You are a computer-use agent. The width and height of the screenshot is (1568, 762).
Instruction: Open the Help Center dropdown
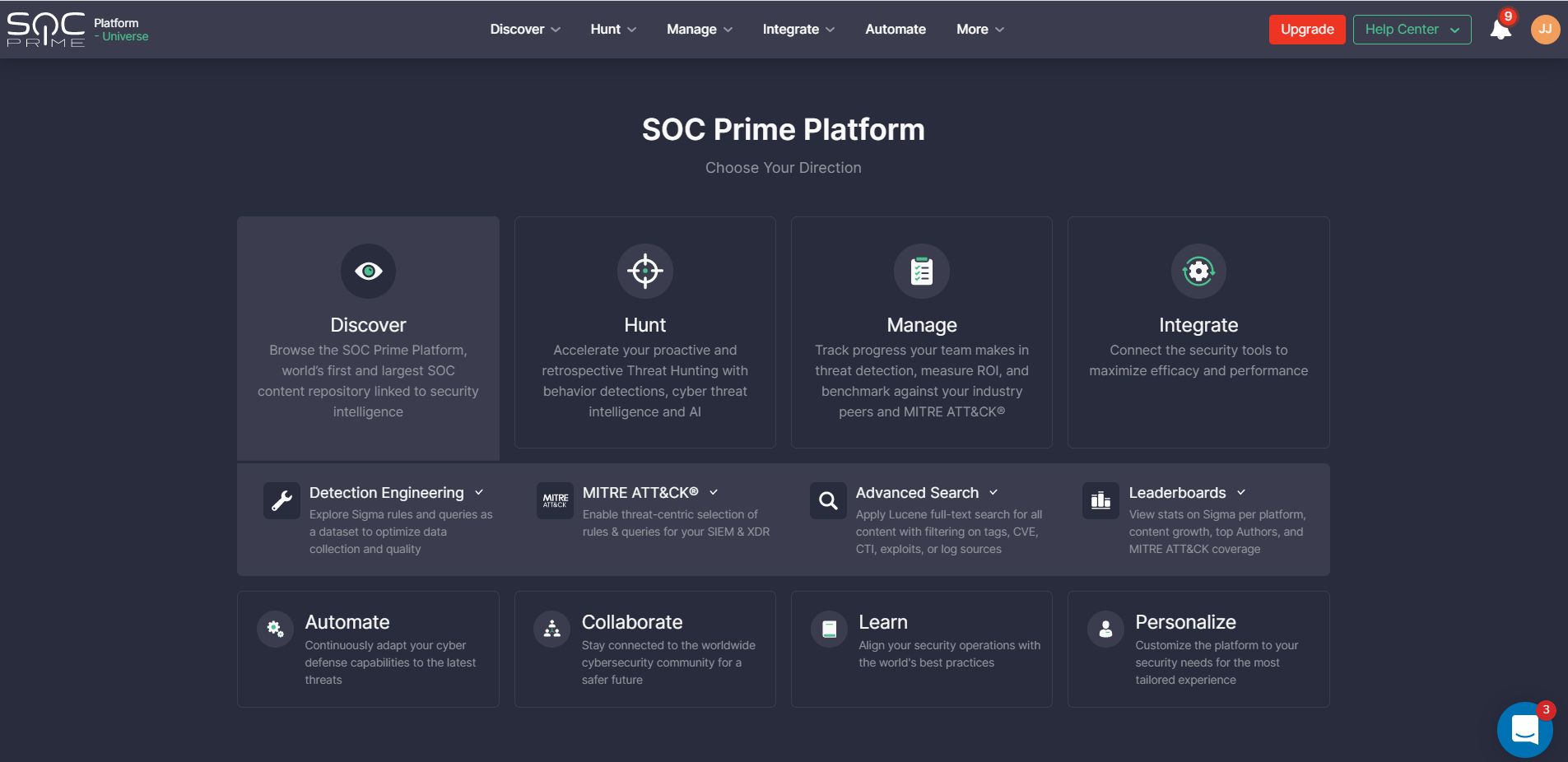click(1412, 30)
